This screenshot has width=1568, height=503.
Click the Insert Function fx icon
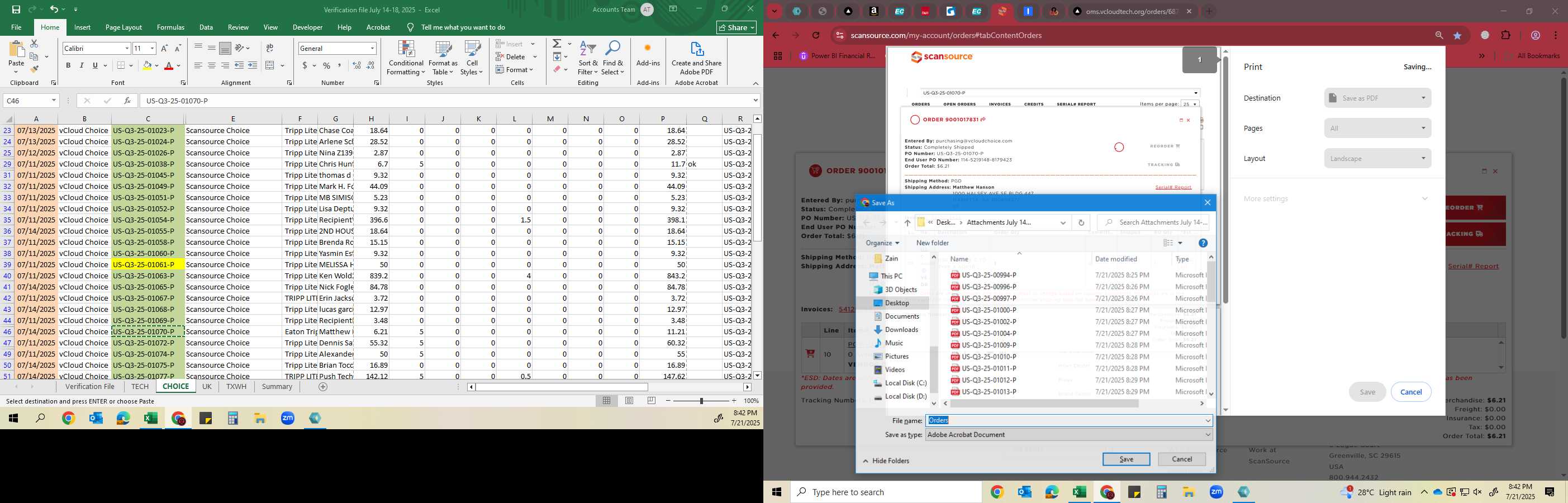pos(127,101)
